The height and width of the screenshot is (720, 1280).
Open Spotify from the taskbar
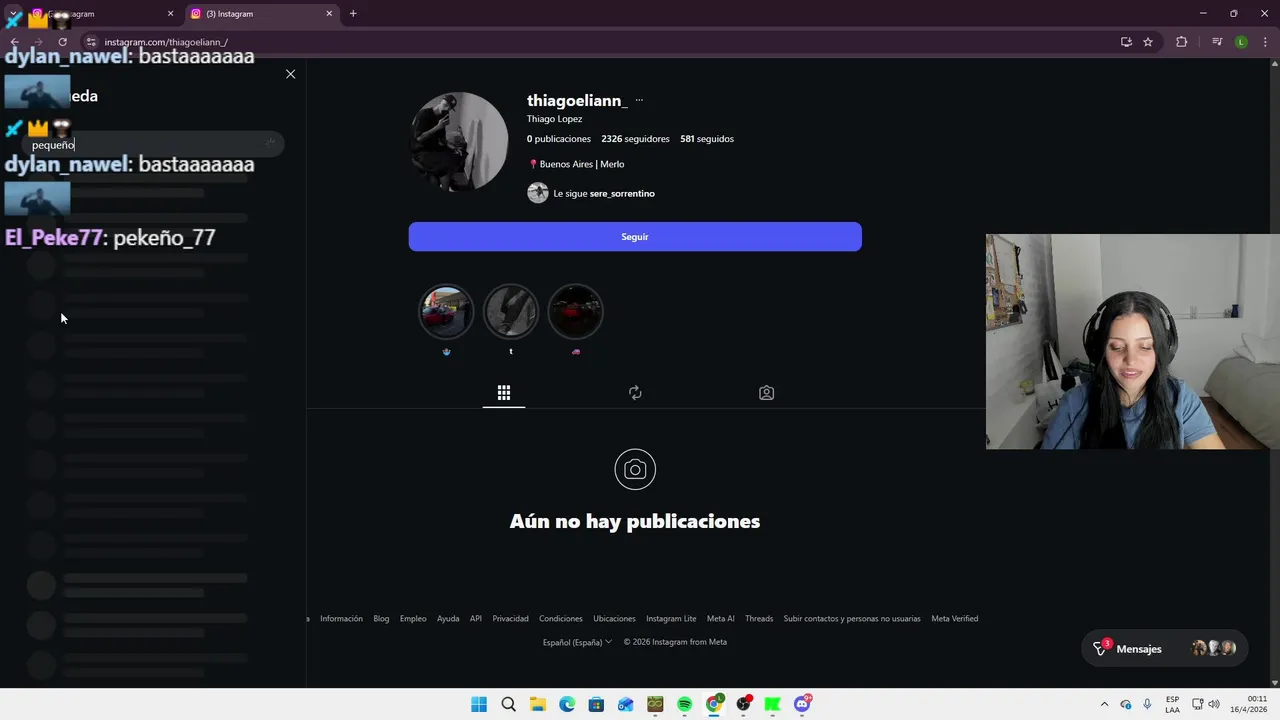pos(684,704)
